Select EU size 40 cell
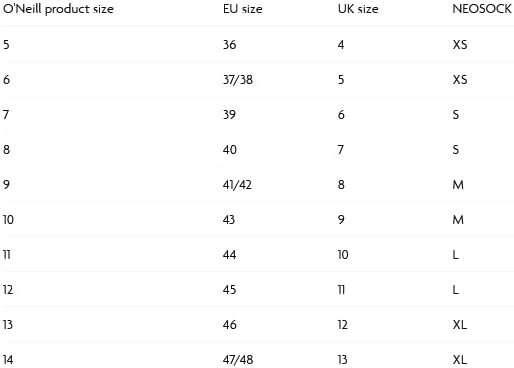The width and height of the screenshot is (514, 368). [230, 150]
